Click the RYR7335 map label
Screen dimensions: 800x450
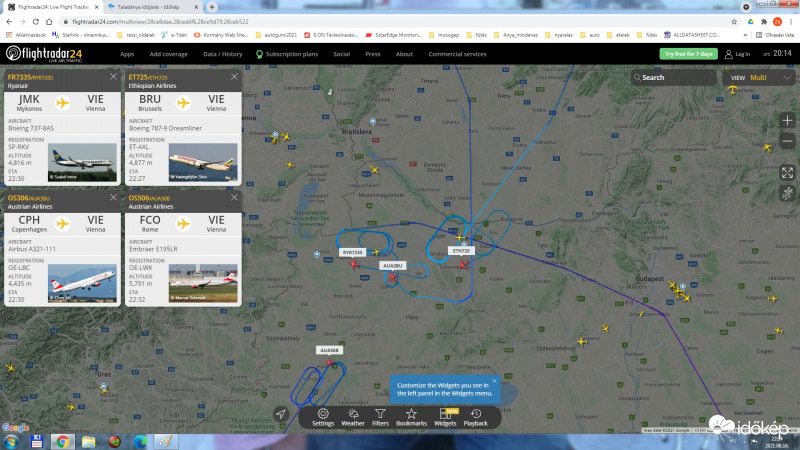[x=352, y=252]
